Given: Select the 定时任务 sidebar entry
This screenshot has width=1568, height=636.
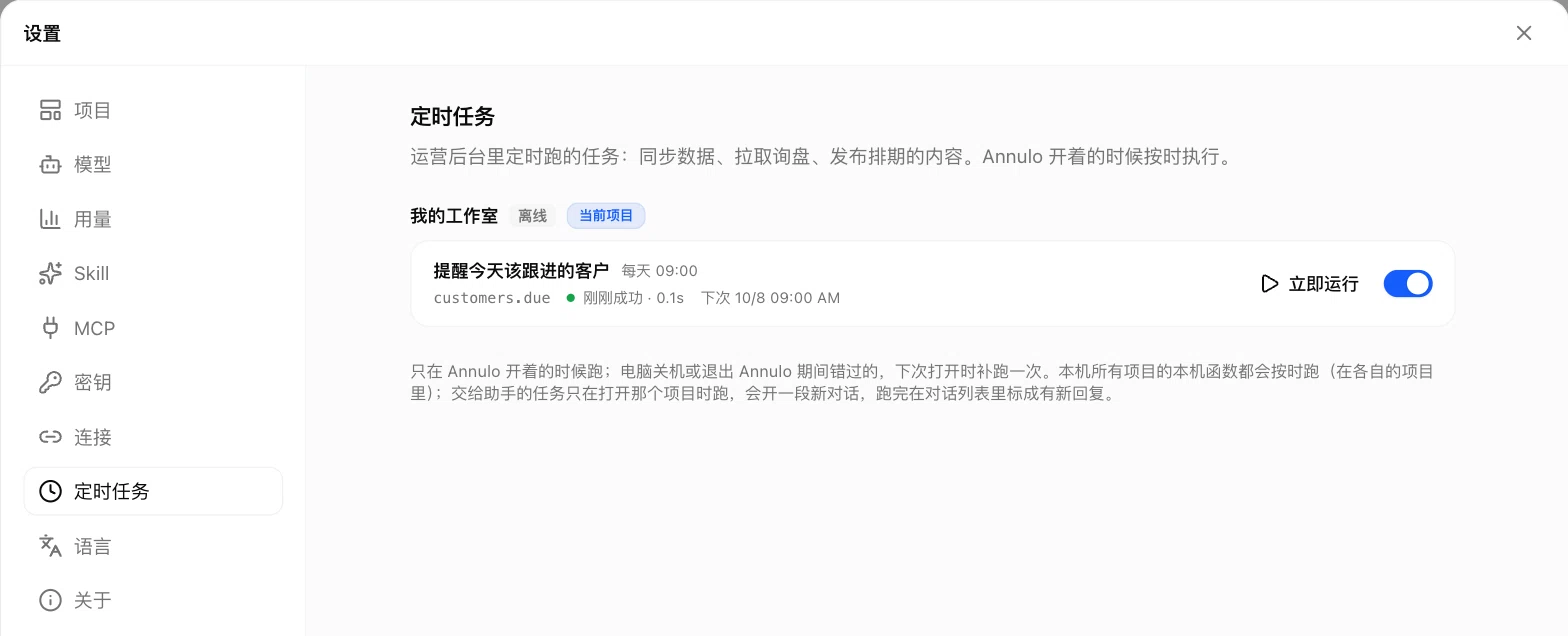Looking at the screenshot, I should click(x=153, y=491).
